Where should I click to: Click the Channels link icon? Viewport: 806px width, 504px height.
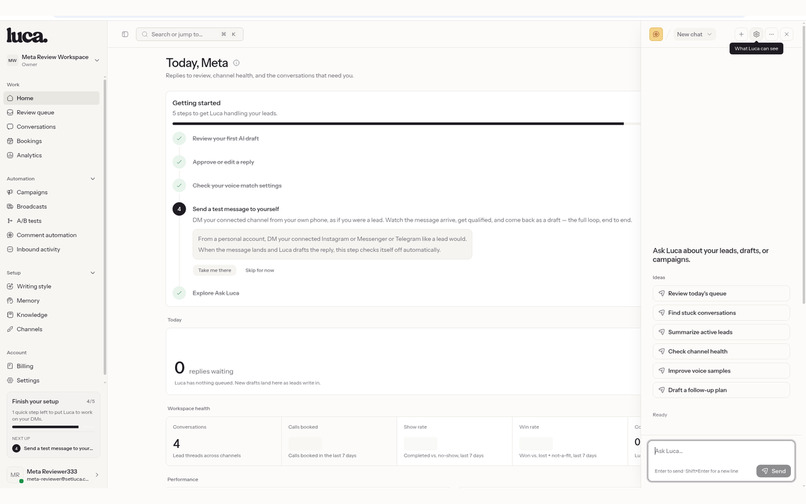point(10,329)
